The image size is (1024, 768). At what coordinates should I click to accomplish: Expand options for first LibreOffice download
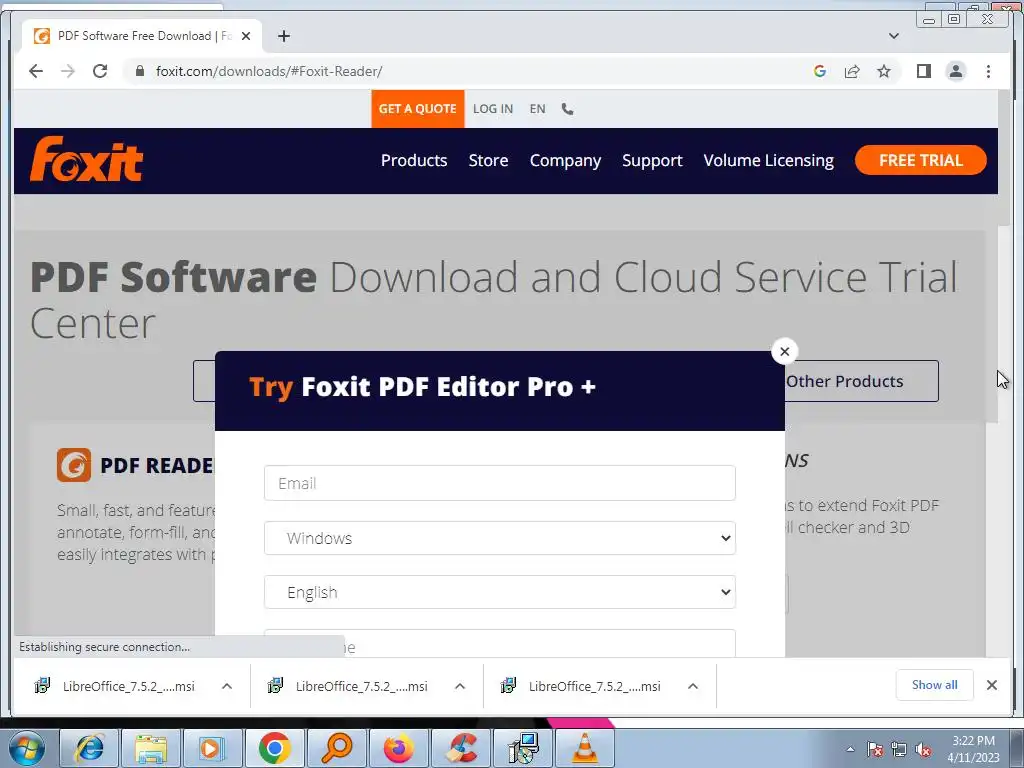pos(227,686)
